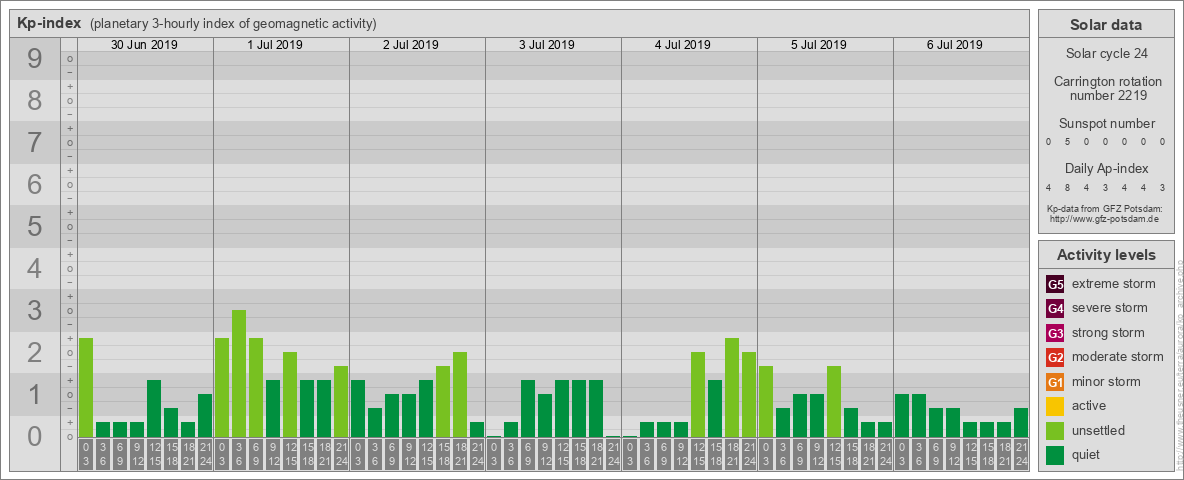This screenshot has height=480, width=1184.
Task: Click the 'extreme storm' legend label
Action: 1114,284
